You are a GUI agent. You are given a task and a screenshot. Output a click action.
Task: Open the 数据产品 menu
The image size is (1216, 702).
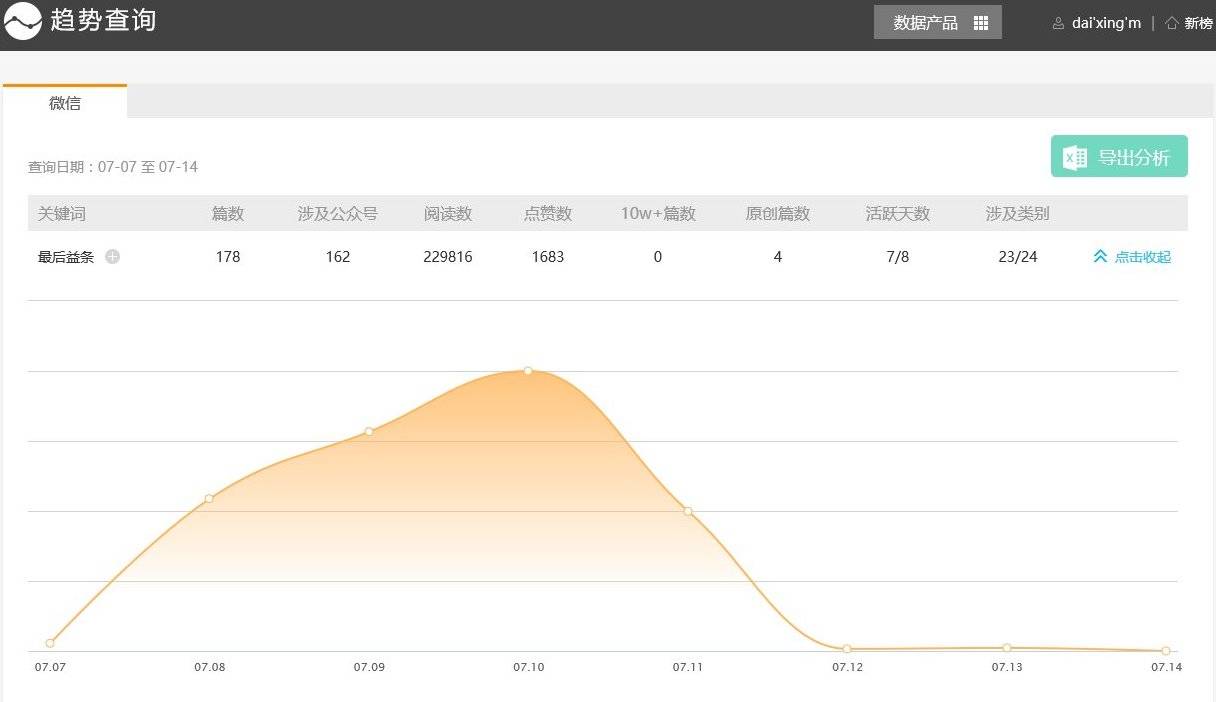(925, 23)
